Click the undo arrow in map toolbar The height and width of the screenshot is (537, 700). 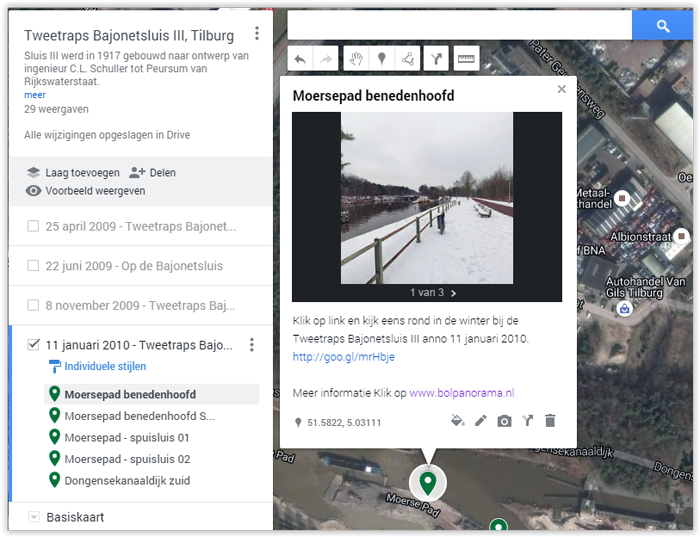click(x=300, y=58)
